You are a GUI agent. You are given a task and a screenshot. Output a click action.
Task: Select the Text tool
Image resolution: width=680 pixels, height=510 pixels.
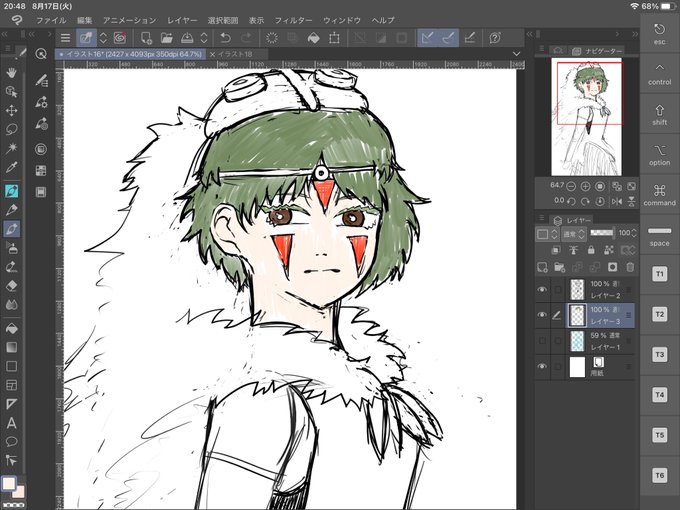coord(11,423)
